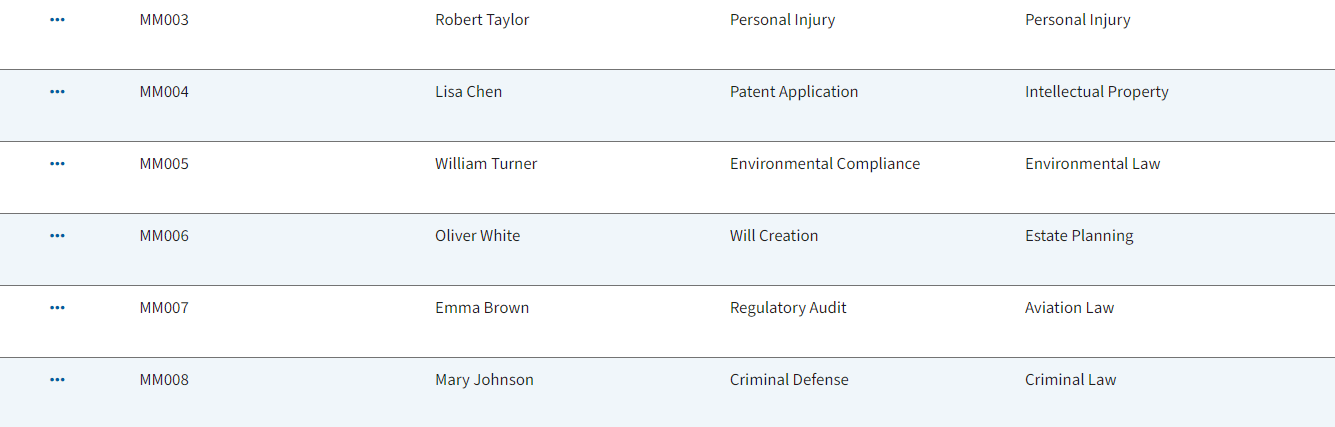Click the Aviation Law practice area
1335x427 pixels.
click(1069, 308)
